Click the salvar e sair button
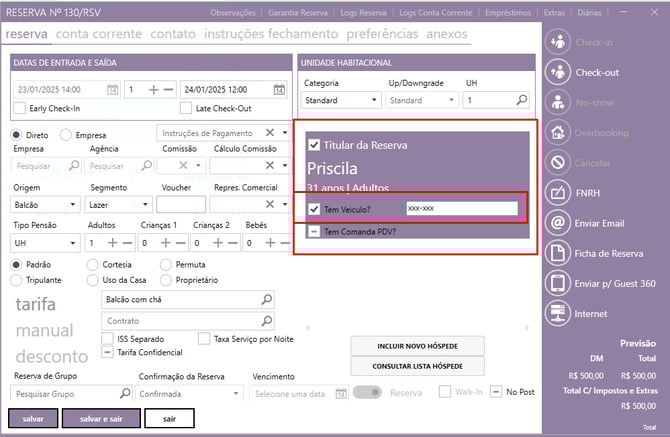 100,418
